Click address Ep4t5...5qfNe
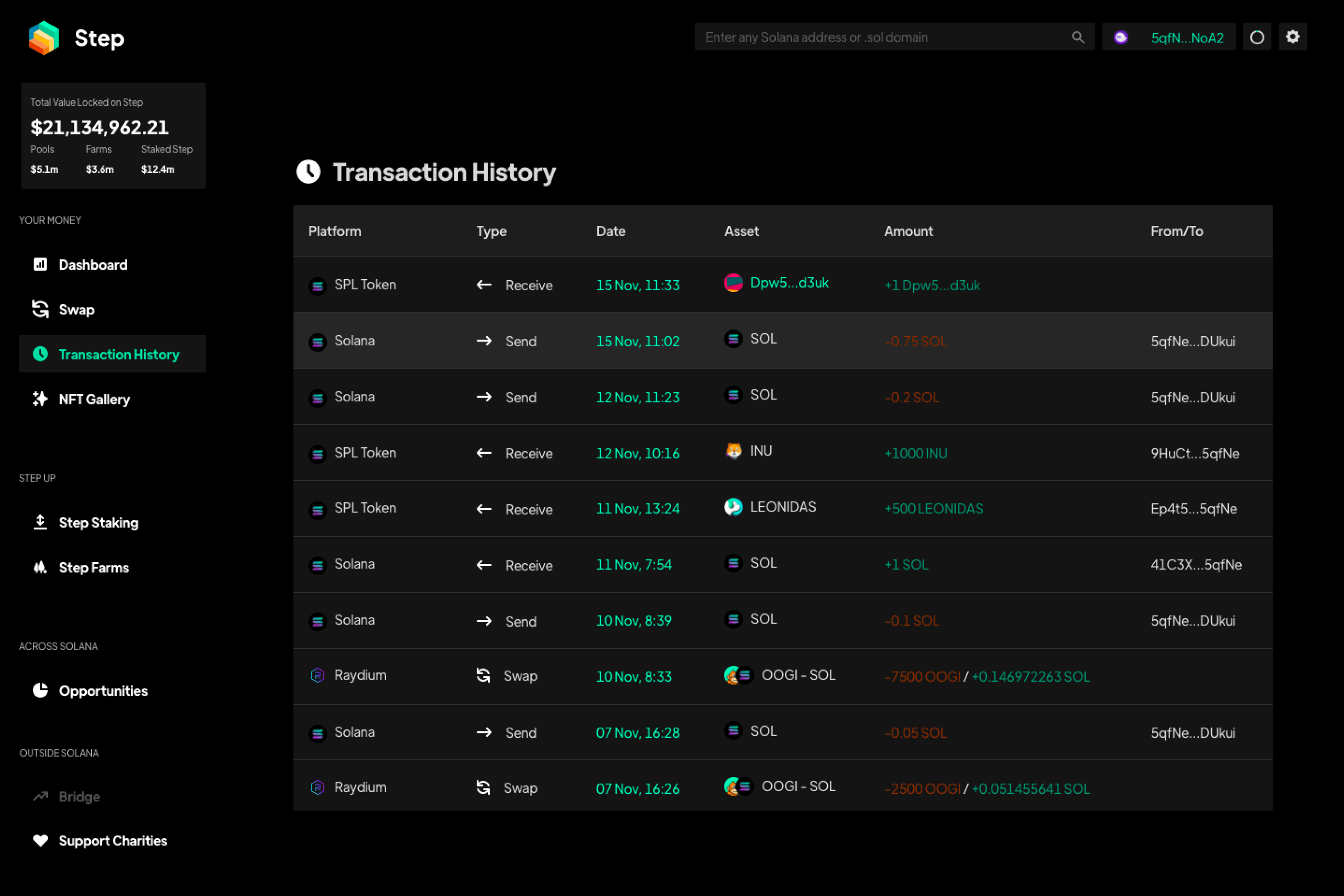The height and width of the screenshot is (896, 1344). pos(1194,508)
